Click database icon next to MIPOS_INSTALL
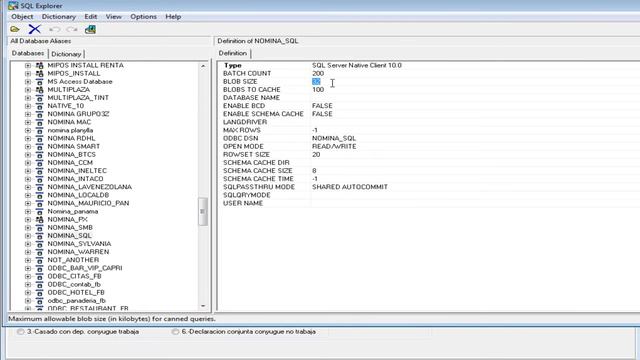Image resolution: width=640 pixels, height=360 pixels. (39, 73)
